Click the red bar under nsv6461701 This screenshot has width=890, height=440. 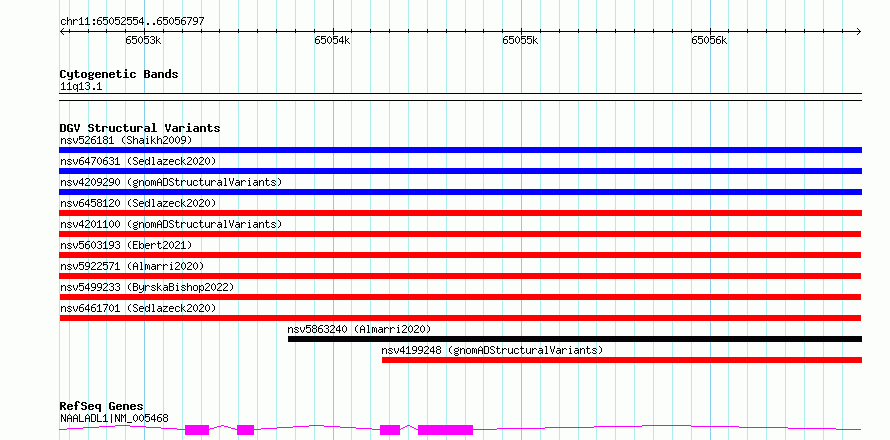tap(460, 318)
